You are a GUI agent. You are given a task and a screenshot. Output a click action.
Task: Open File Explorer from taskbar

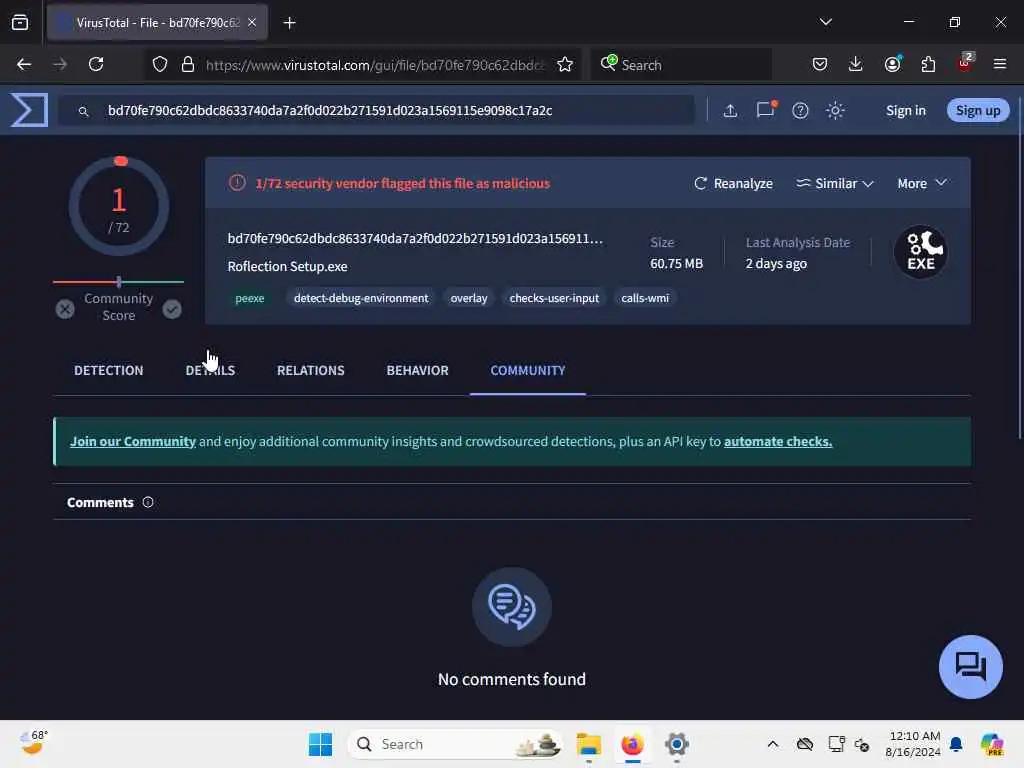pyautogui.click(x=588, y=744)
